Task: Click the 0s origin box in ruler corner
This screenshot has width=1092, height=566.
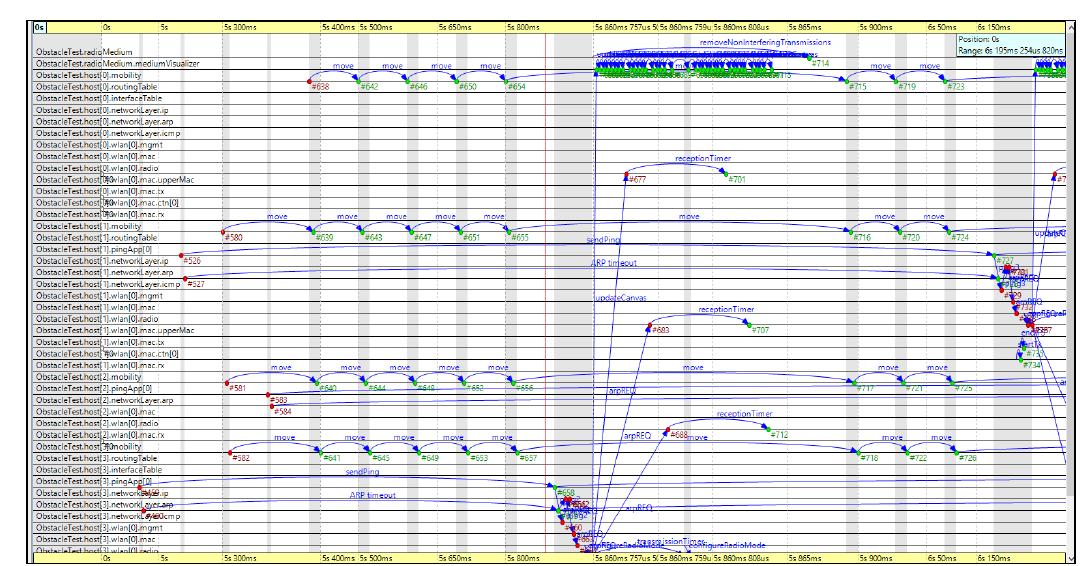Action: pos(40,28)
